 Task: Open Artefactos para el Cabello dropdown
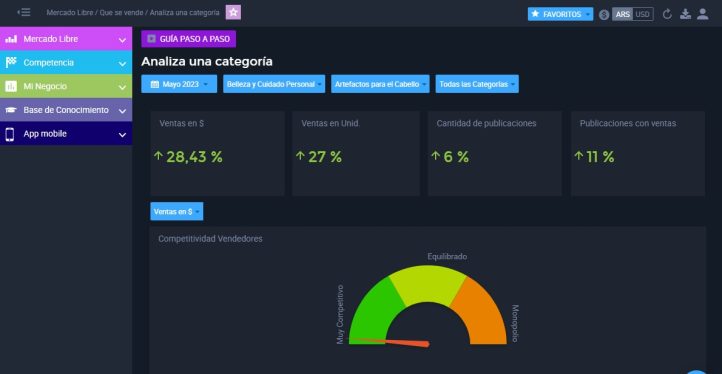pos(380,84)
